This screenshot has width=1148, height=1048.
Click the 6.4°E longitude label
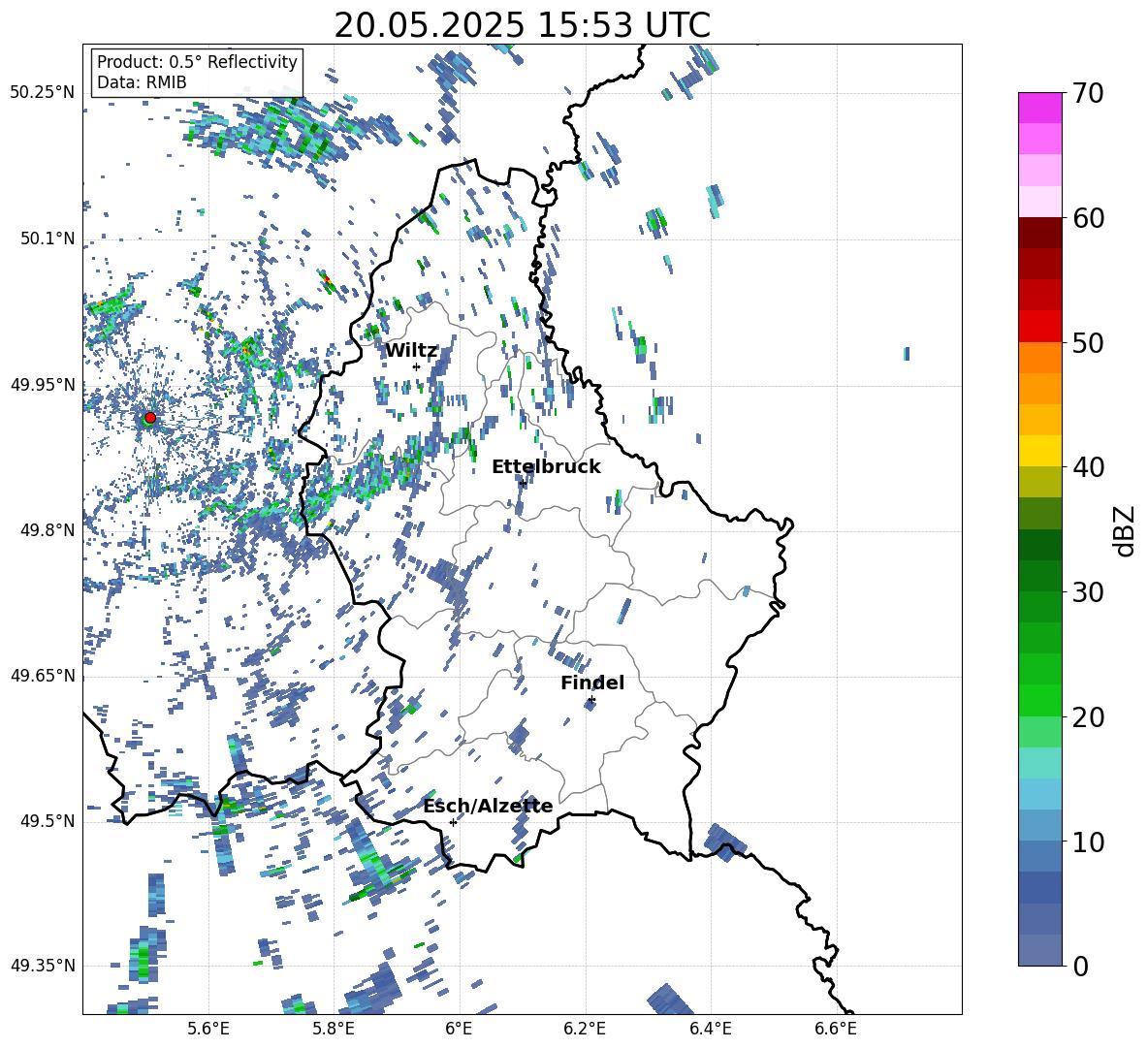click(710, 1029)
